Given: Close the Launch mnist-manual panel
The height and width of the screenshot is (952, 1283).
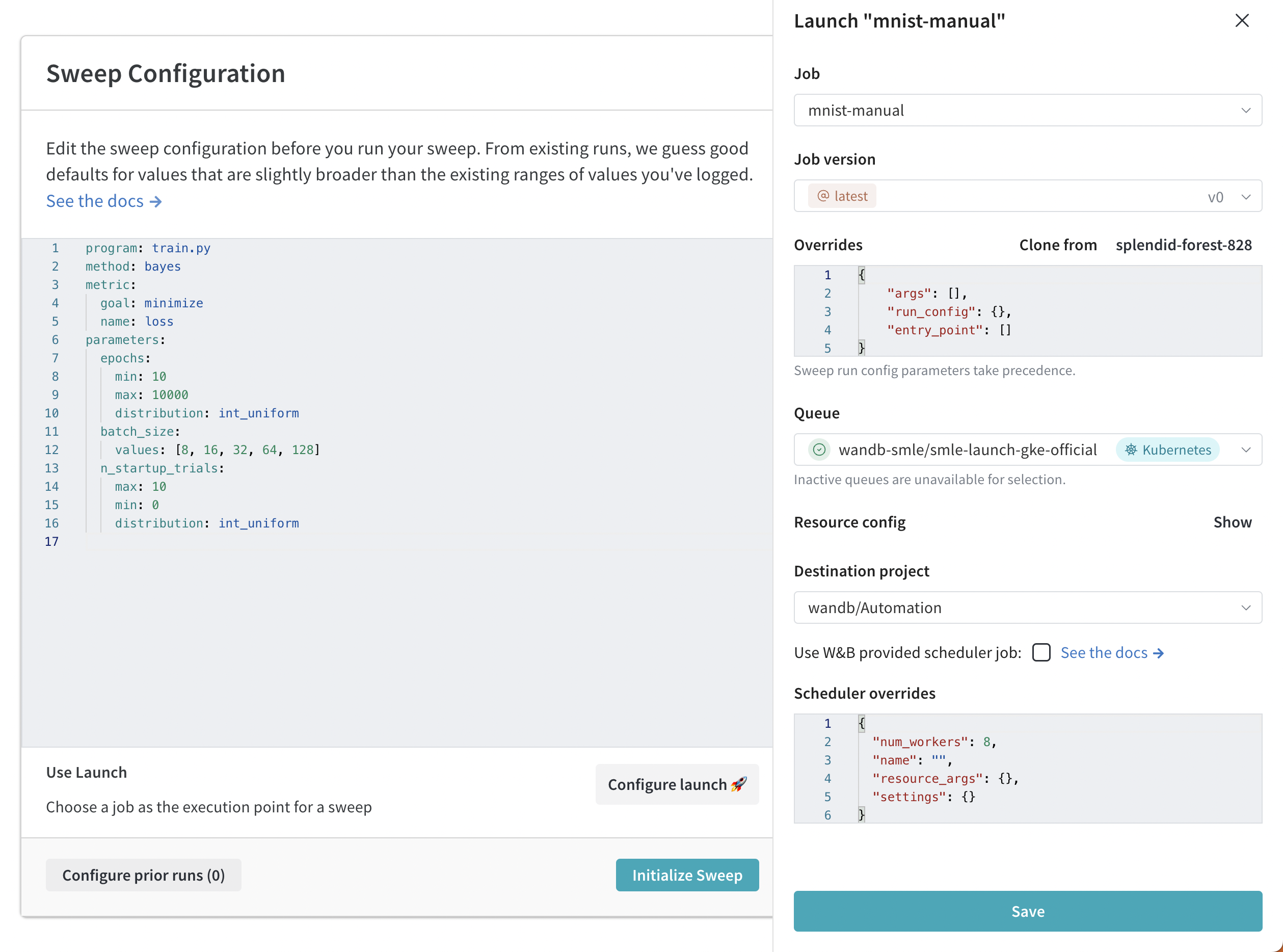Looking at the screenshot, I should pos(1242,21).
